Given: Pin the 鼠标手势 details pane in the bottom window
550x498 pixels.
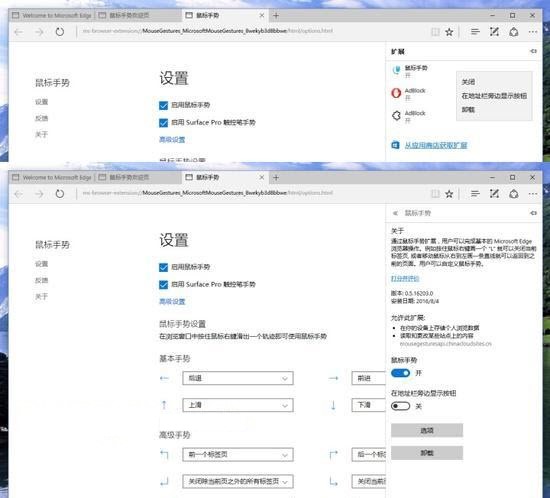Looking at the screenshot, I should point(533,213).
